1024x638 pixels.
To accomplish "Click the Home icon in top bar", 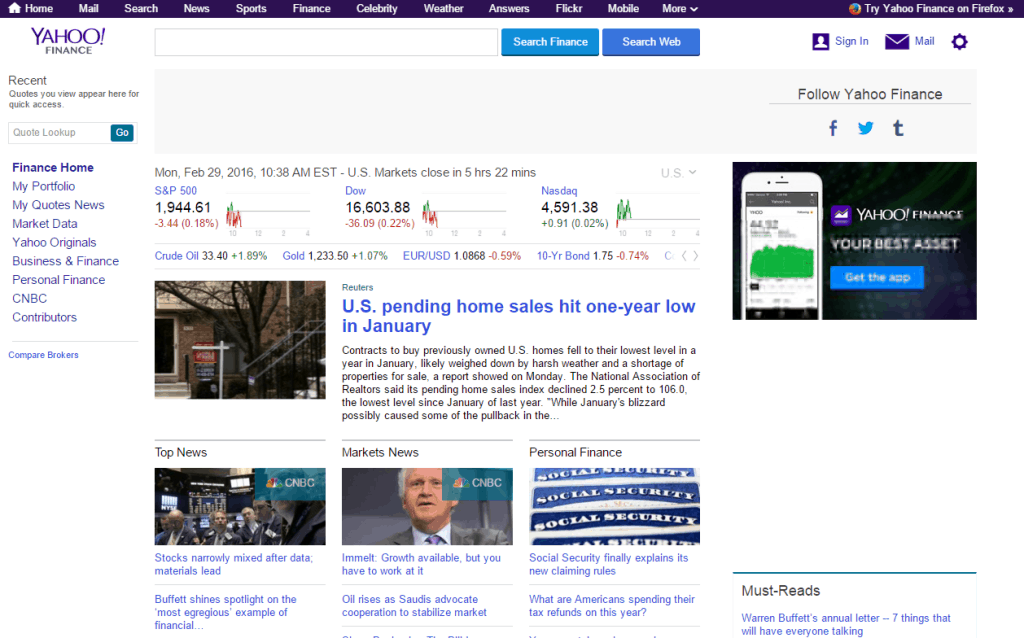I will point(14,8).
